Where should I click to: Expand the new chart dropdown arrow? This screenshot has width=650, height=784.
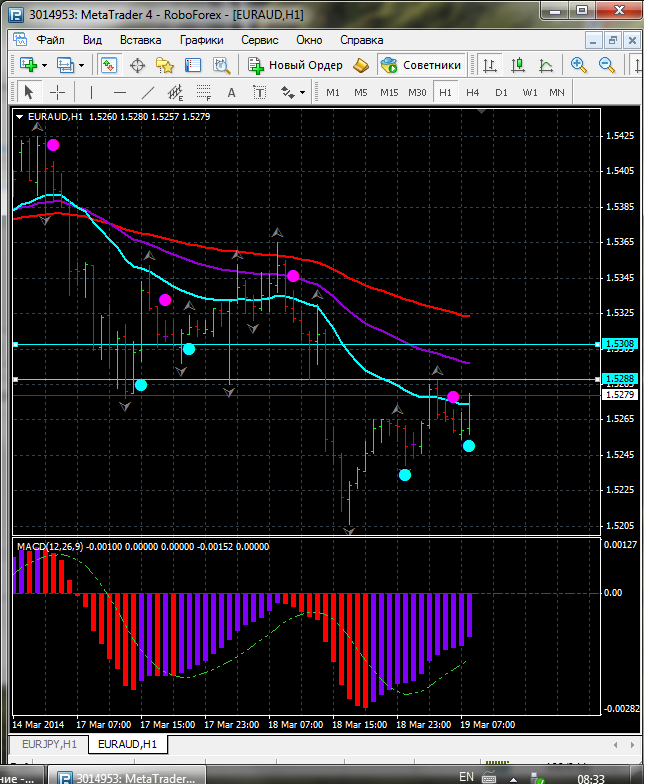tap(44, 65)
